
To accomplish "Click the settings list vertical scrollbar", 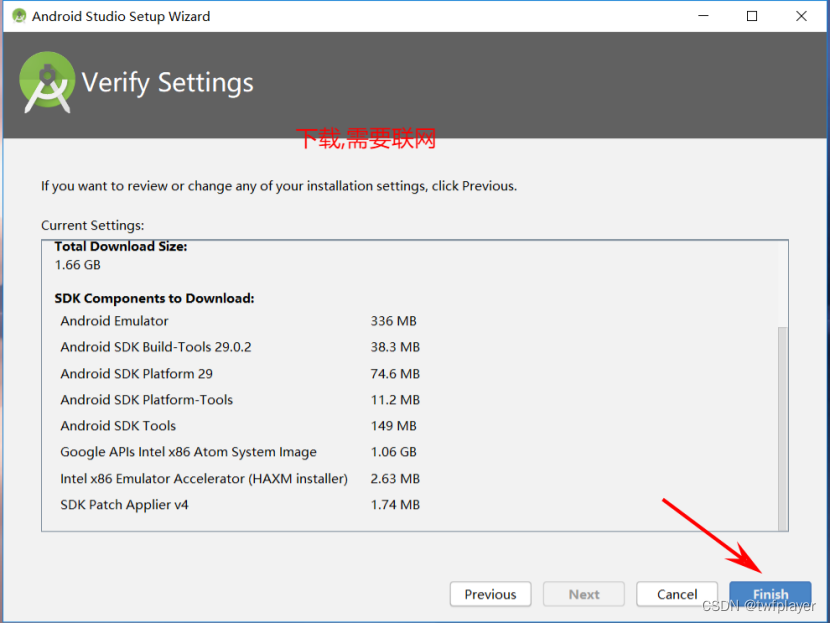I will click(x=782, y=428).
